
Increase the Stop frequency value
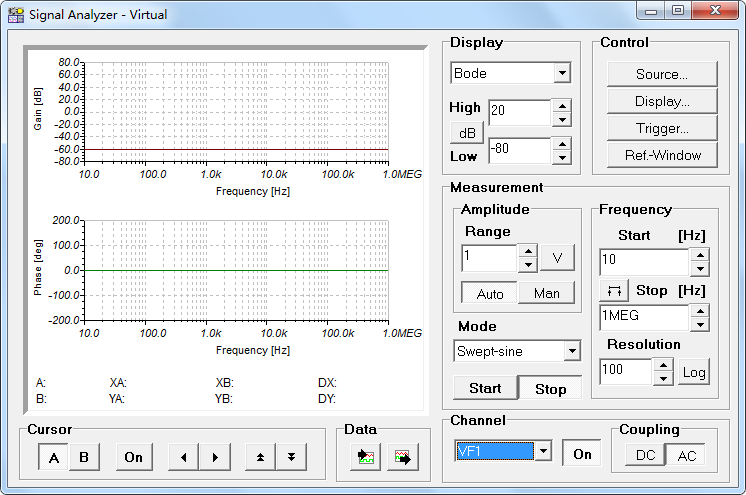pos(700,311)
